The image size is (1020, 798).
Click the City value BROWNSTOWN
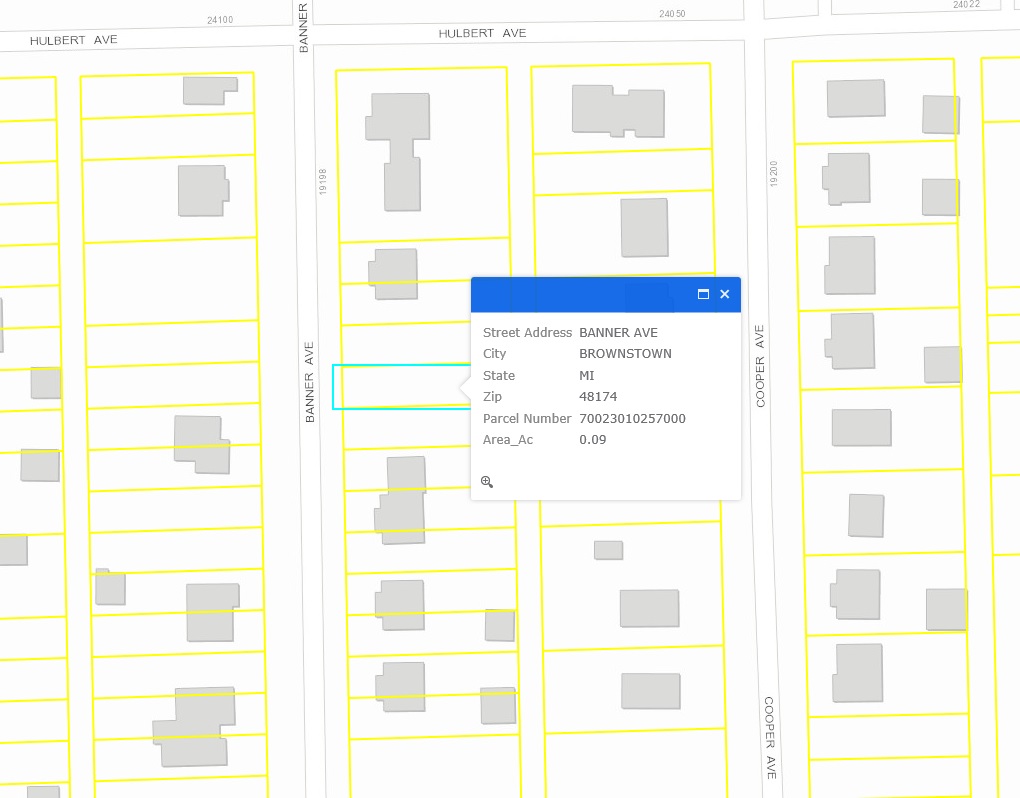(625, 354)
